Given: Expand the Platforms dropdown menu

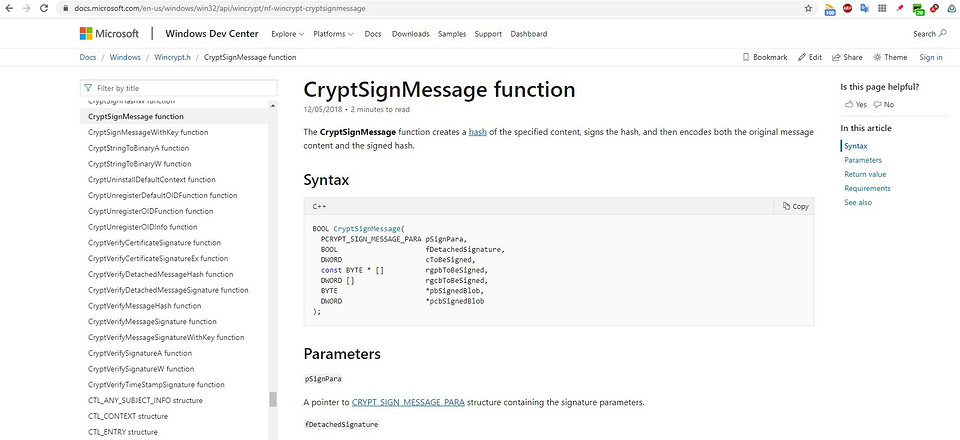Looking at the screenshot, I should coord(333,34).
